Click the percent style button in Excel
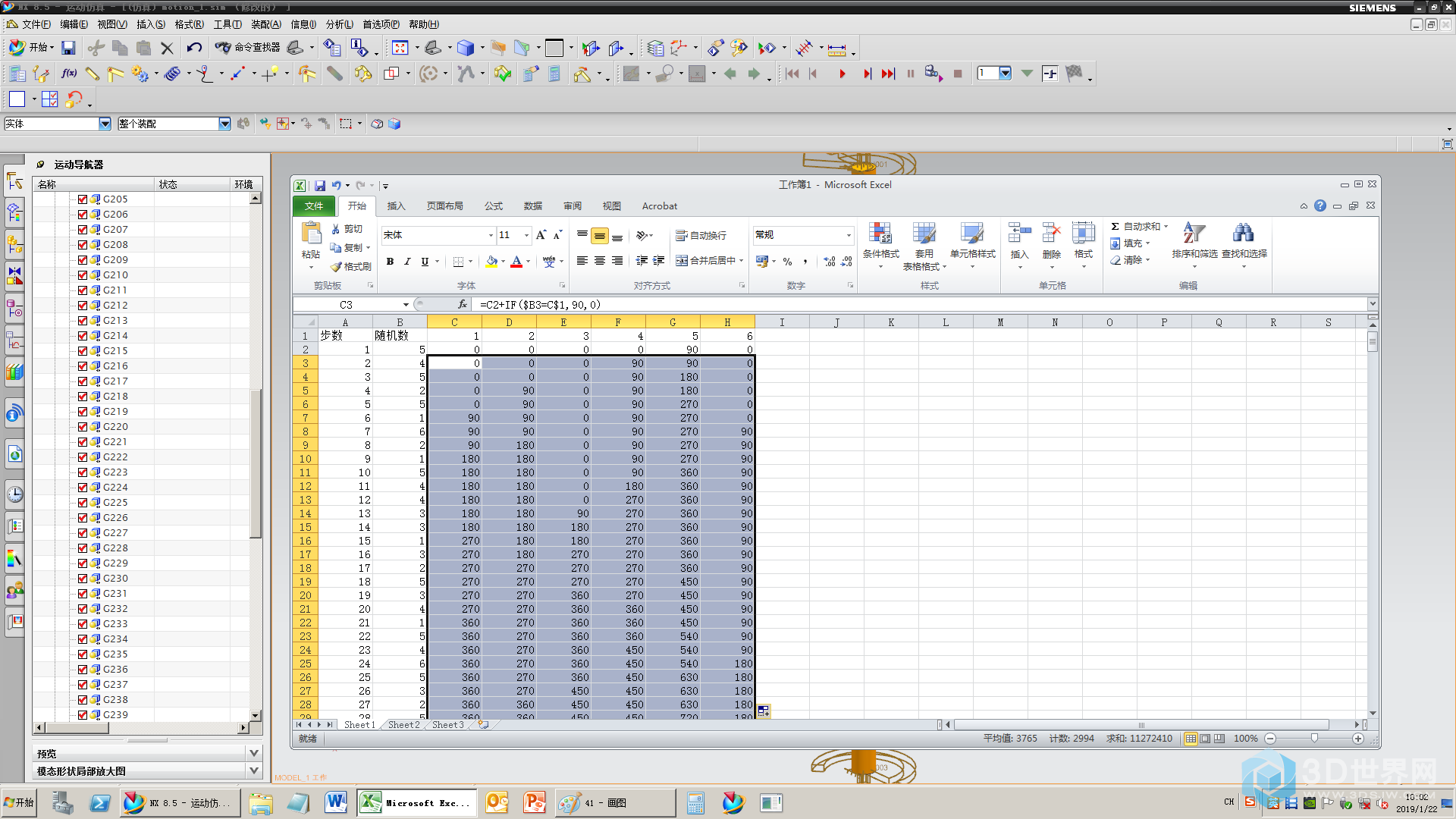The image size is (1456, 819). coord(787,262)
